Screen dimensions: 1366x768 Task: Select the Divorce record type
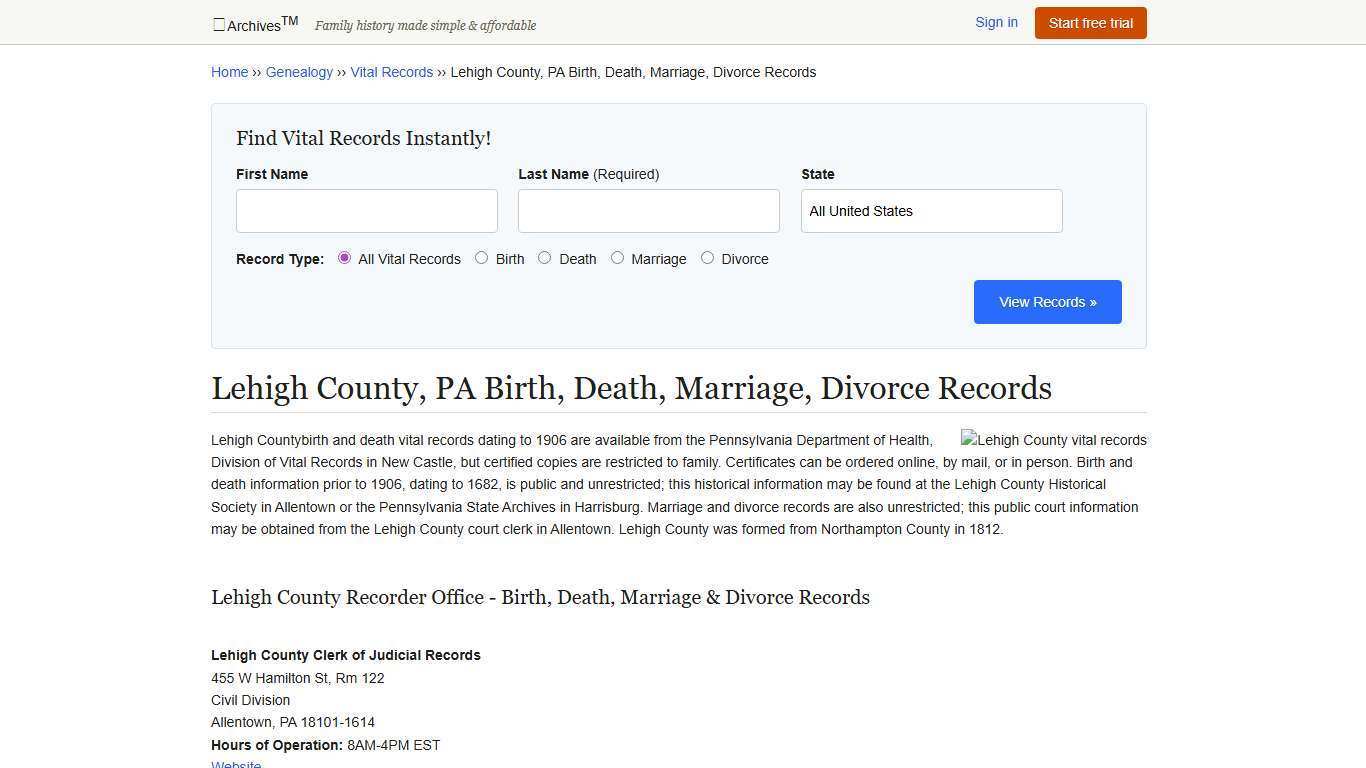[708, 258]
